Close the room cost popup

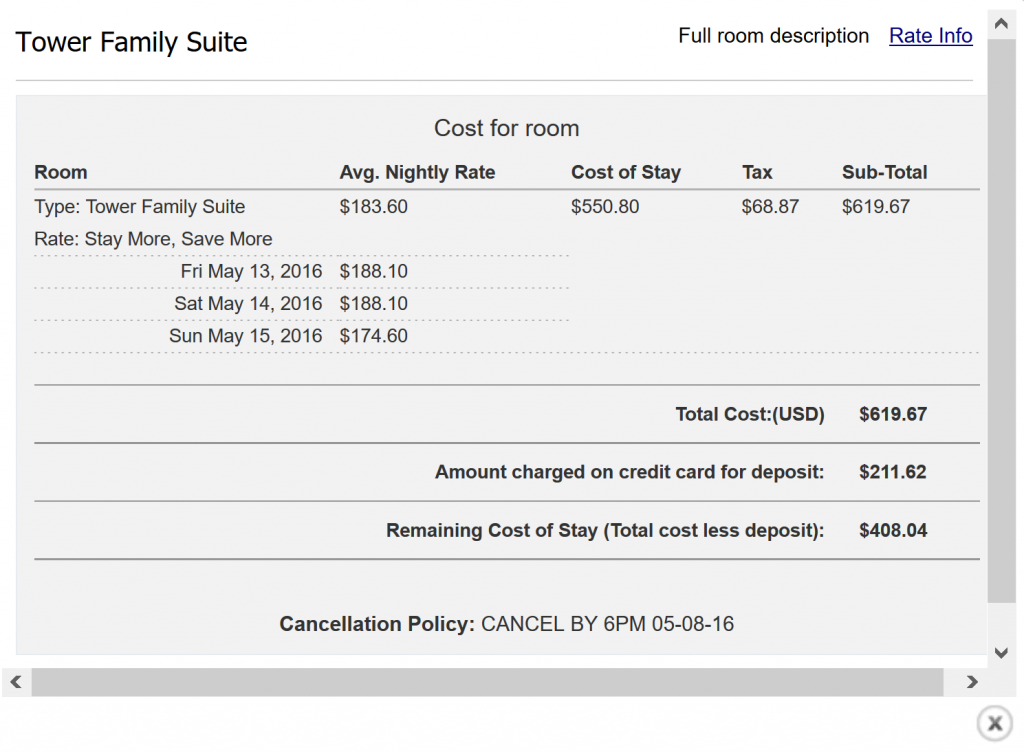(x=993, y=722)
